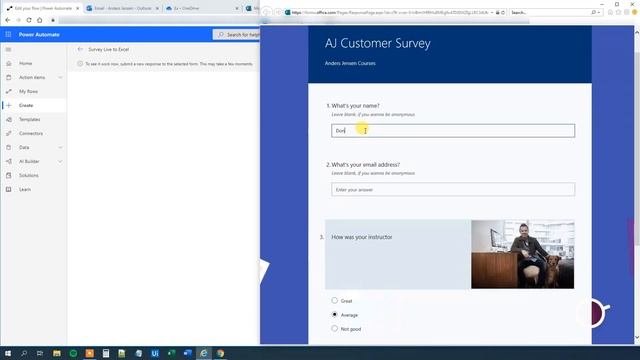Image resolution: width=640 pixels, height=360 pixels.
Task: Click the Home house icon in sidebar
Action: coord(9,63)
